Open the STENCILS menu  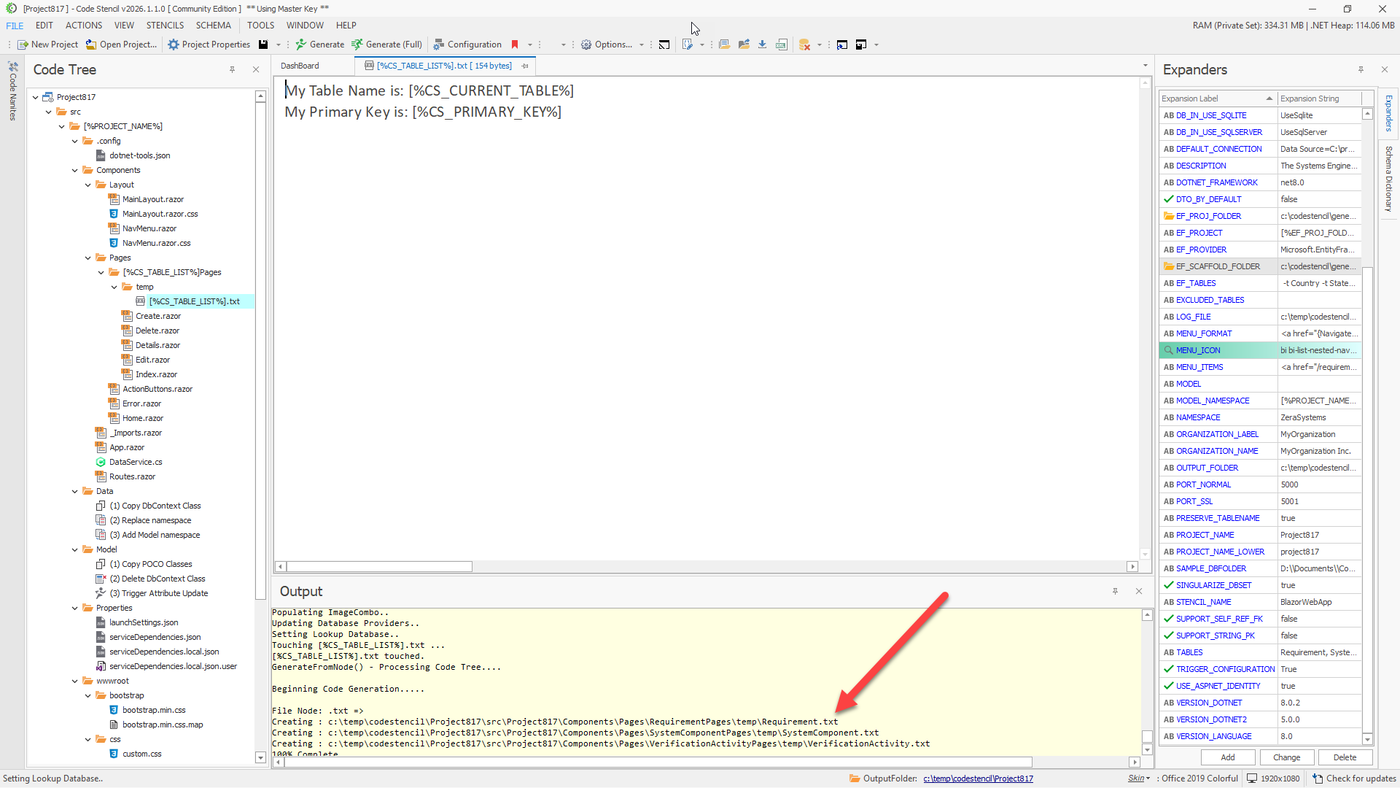point(165,25)
